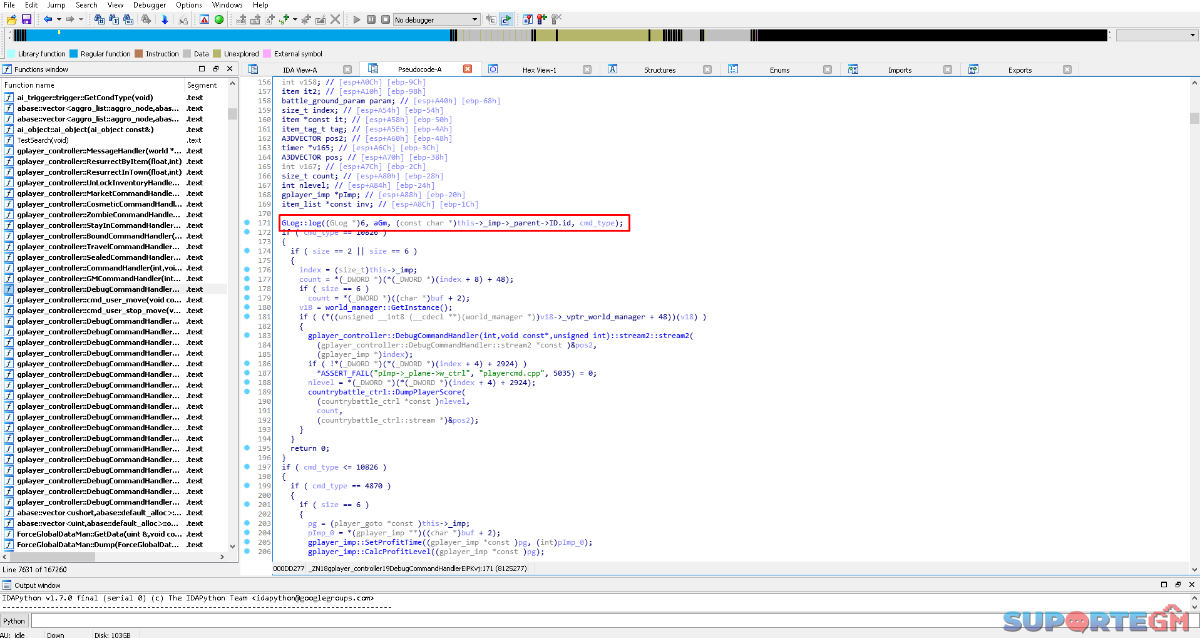Open the Options menu
Screen dimensions: 1200x638
pos(189,5)
